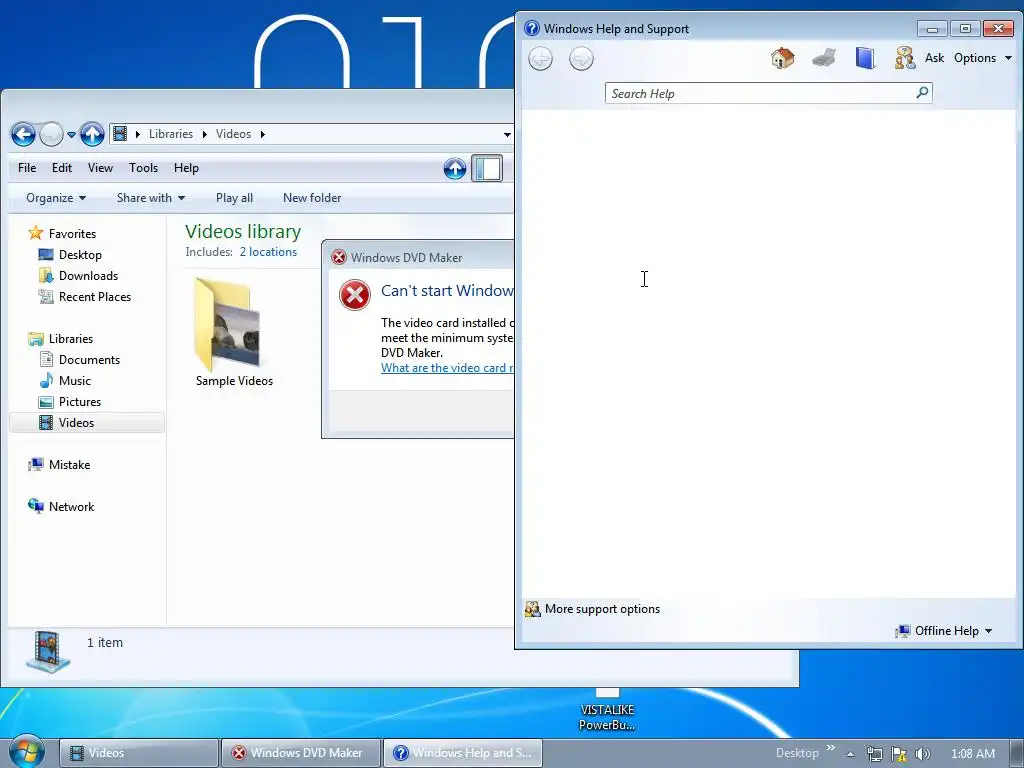Click the Ask text button in Help

point(934,58)
